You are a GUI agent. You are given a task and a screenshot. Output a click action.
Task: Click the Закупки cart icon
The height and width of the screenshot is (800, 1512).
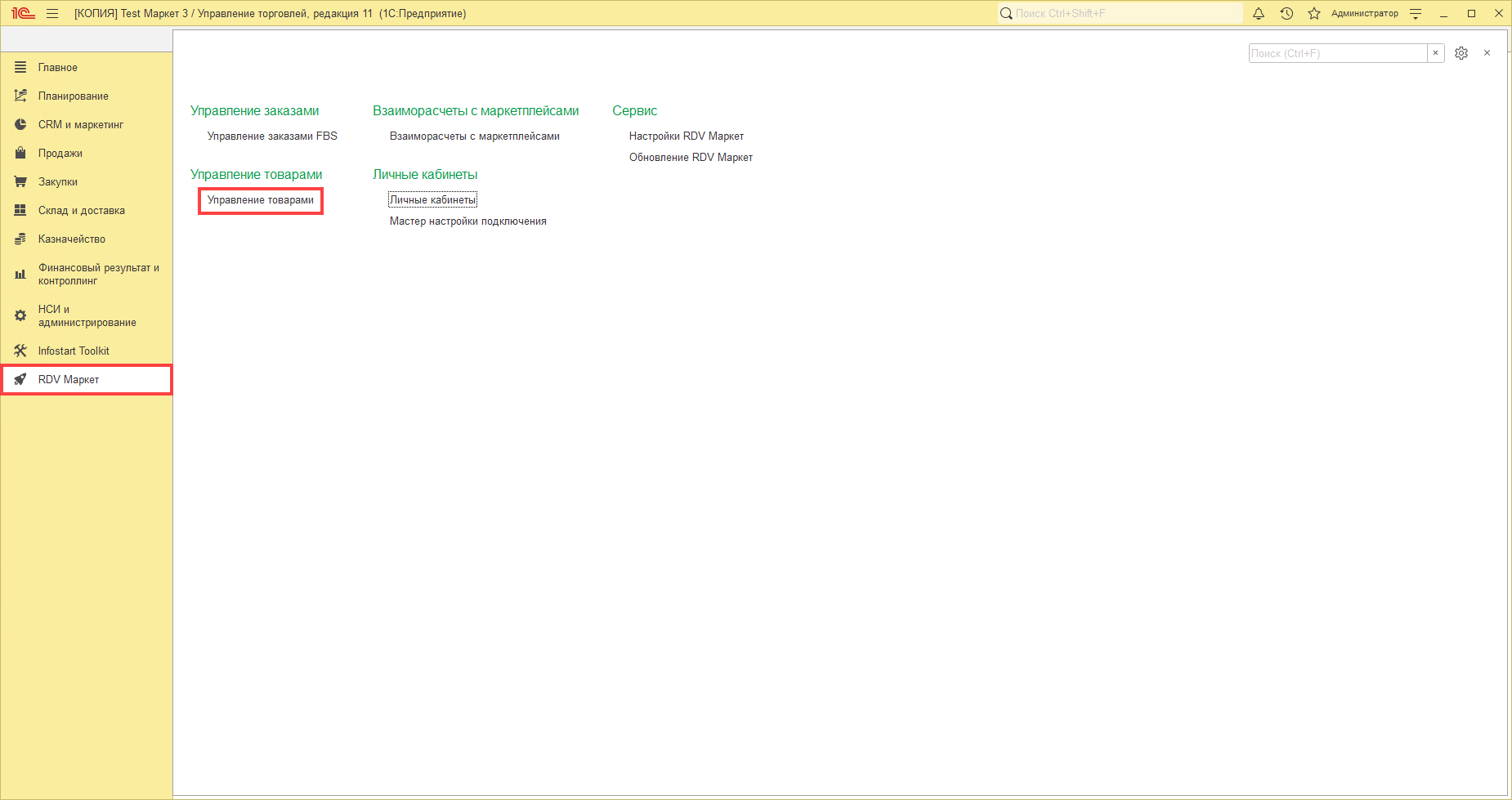coord(20,181)
